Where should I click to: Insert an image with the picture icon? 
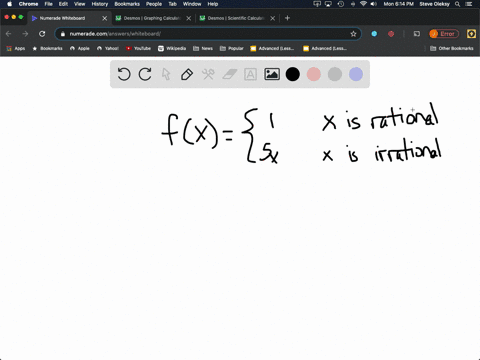coord(272,74)
